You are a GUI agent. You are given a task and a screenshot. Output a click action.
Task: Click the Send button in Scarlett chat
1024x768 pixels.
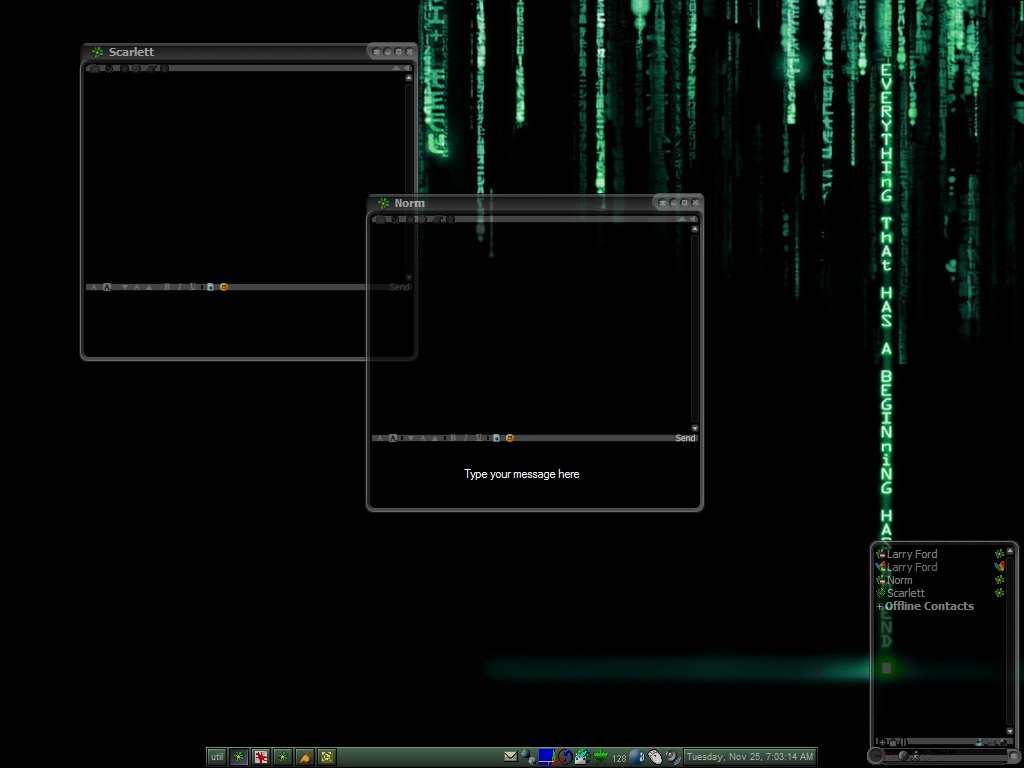(399, 287)
